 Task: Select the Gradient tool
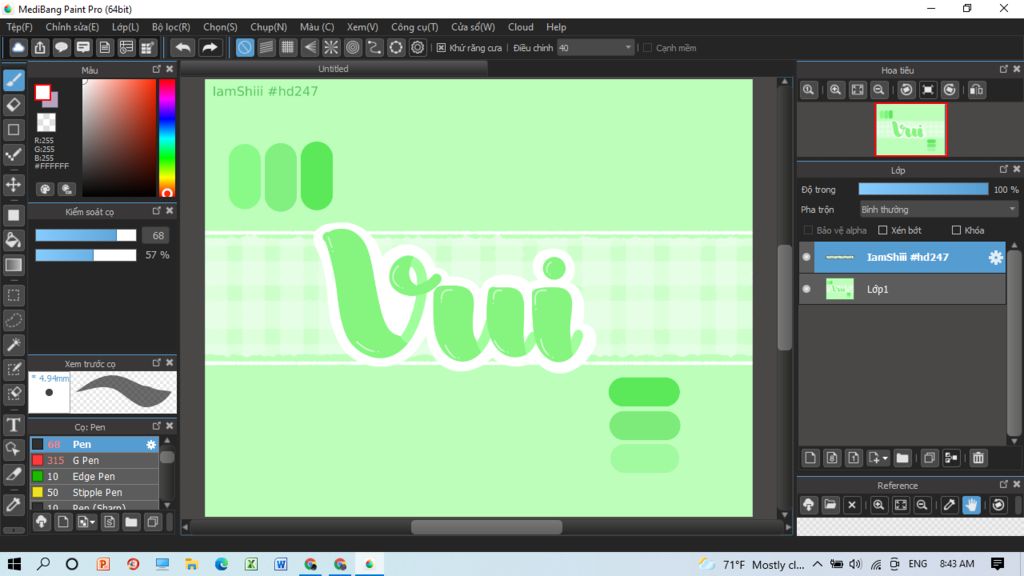point(14,264)
